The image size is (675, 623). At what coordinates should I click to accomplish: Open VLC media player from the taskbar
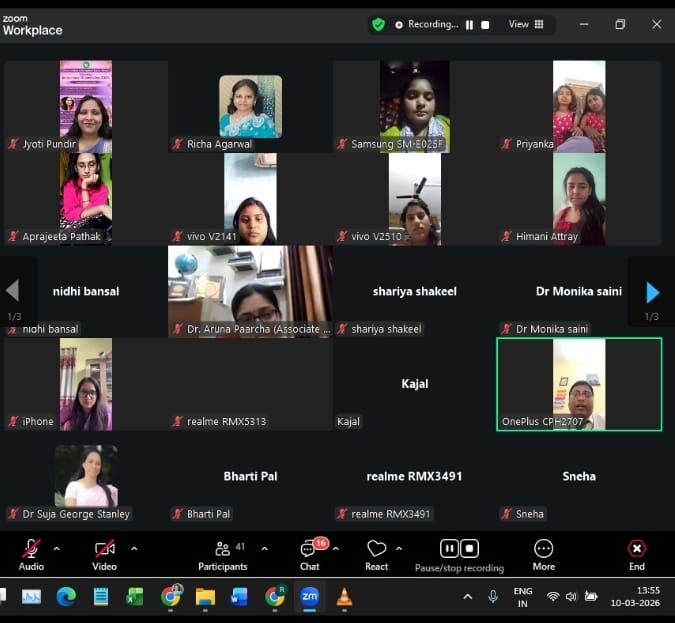pos(344,597)
